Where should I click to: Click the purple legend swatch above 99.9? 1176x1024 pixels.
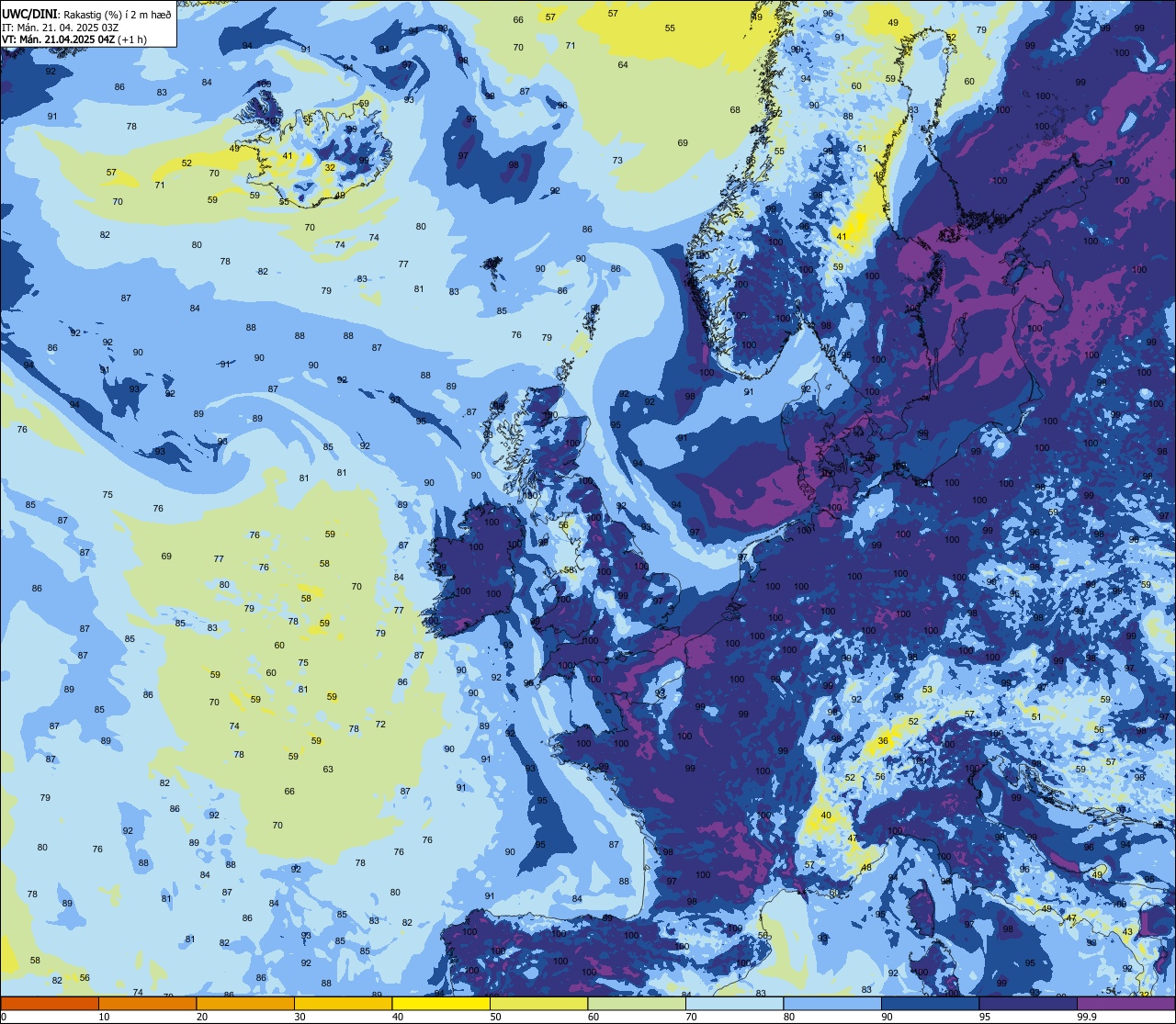tap(1125, 1003)
